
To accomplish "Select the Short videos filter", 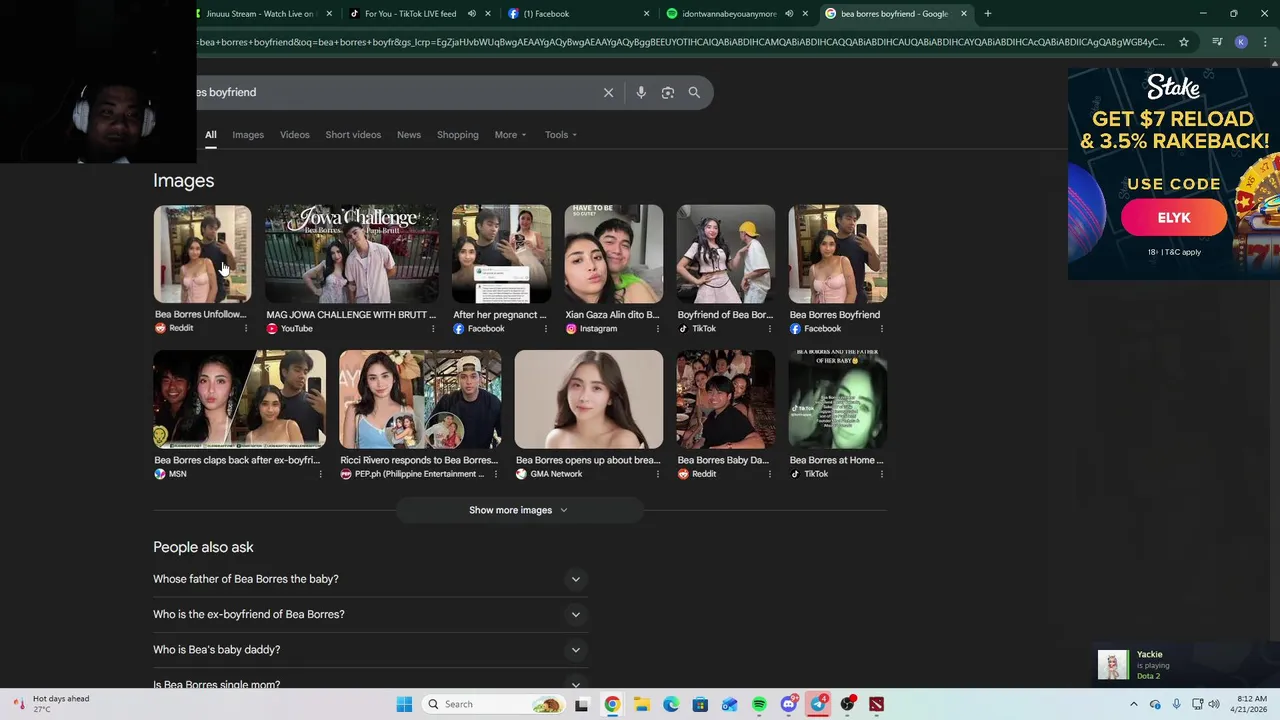I will coord(353,135).
